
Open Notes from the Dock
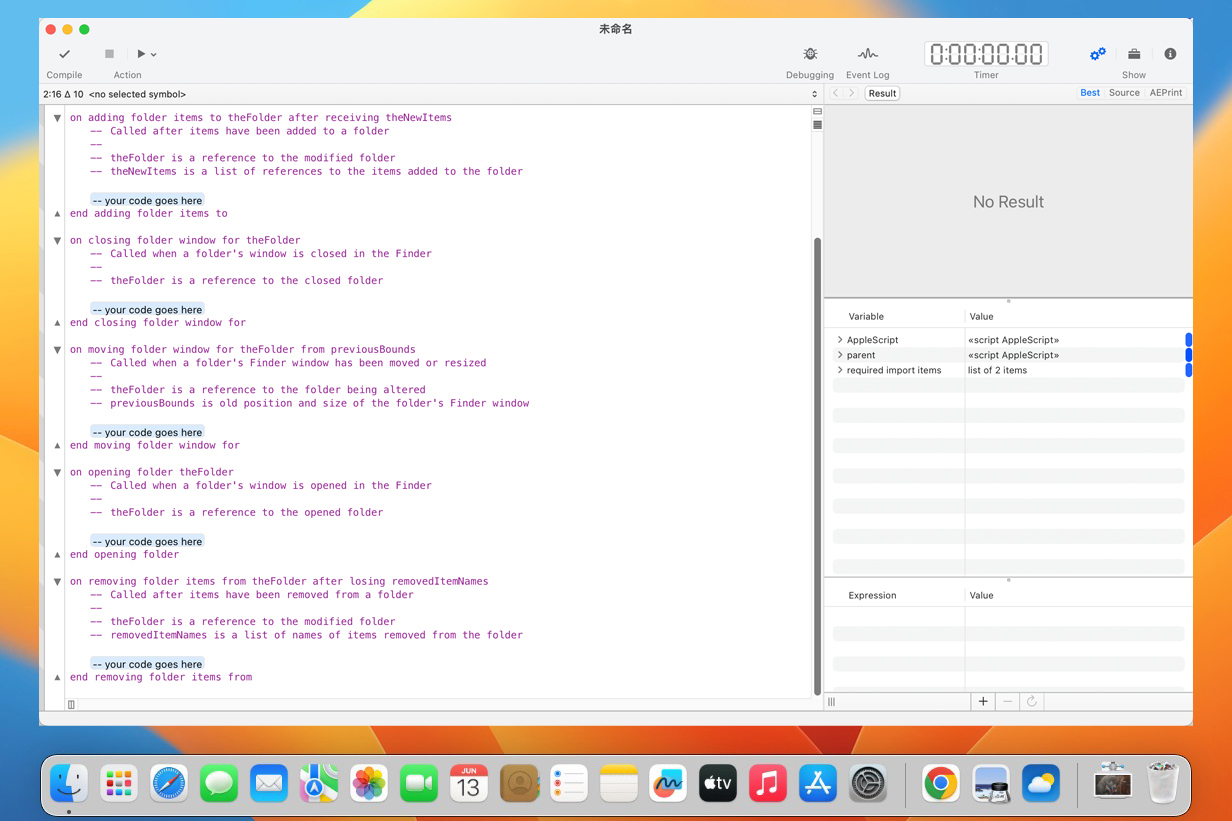[619, 783]
